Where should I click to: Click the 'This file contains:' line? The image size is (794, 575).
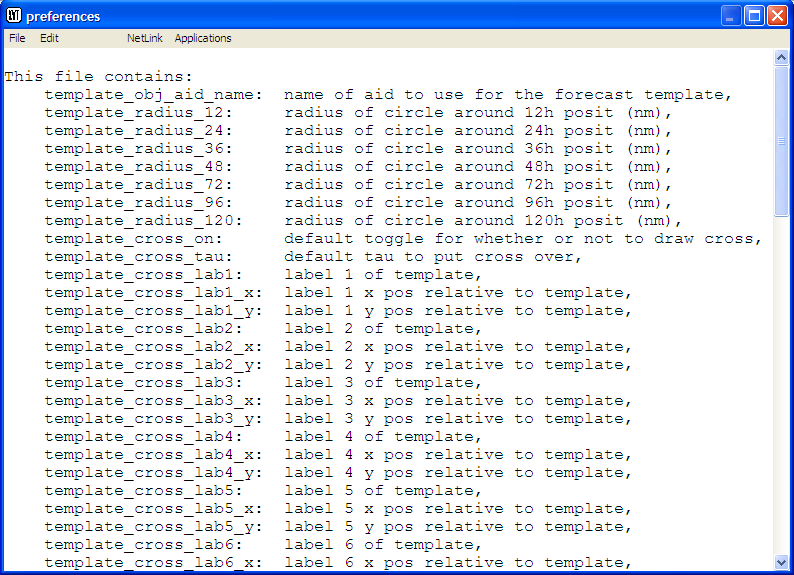(98, 76)
